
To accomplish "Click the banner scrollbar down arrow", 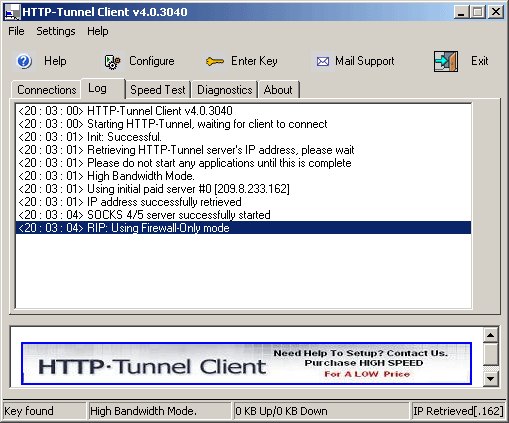I will 491,379.
